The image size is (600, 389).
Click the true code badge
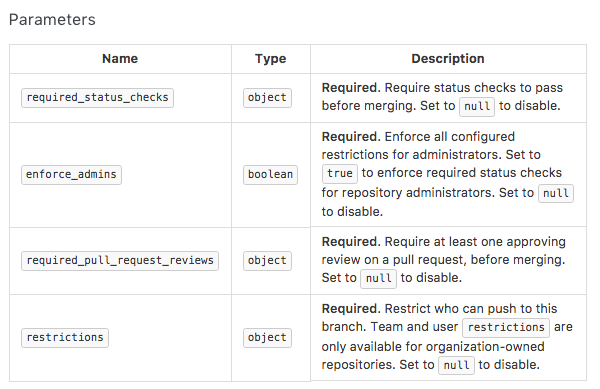[x=340, y=173]
